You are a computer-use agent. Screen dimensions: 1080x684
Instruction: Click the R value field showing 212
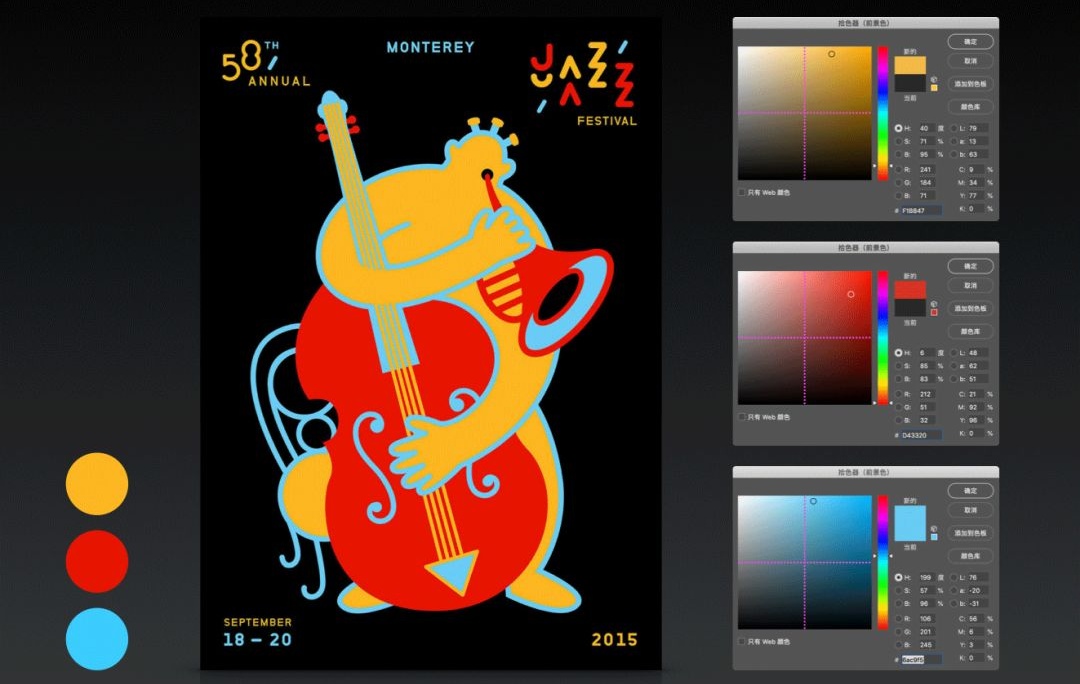coord(927,394)
